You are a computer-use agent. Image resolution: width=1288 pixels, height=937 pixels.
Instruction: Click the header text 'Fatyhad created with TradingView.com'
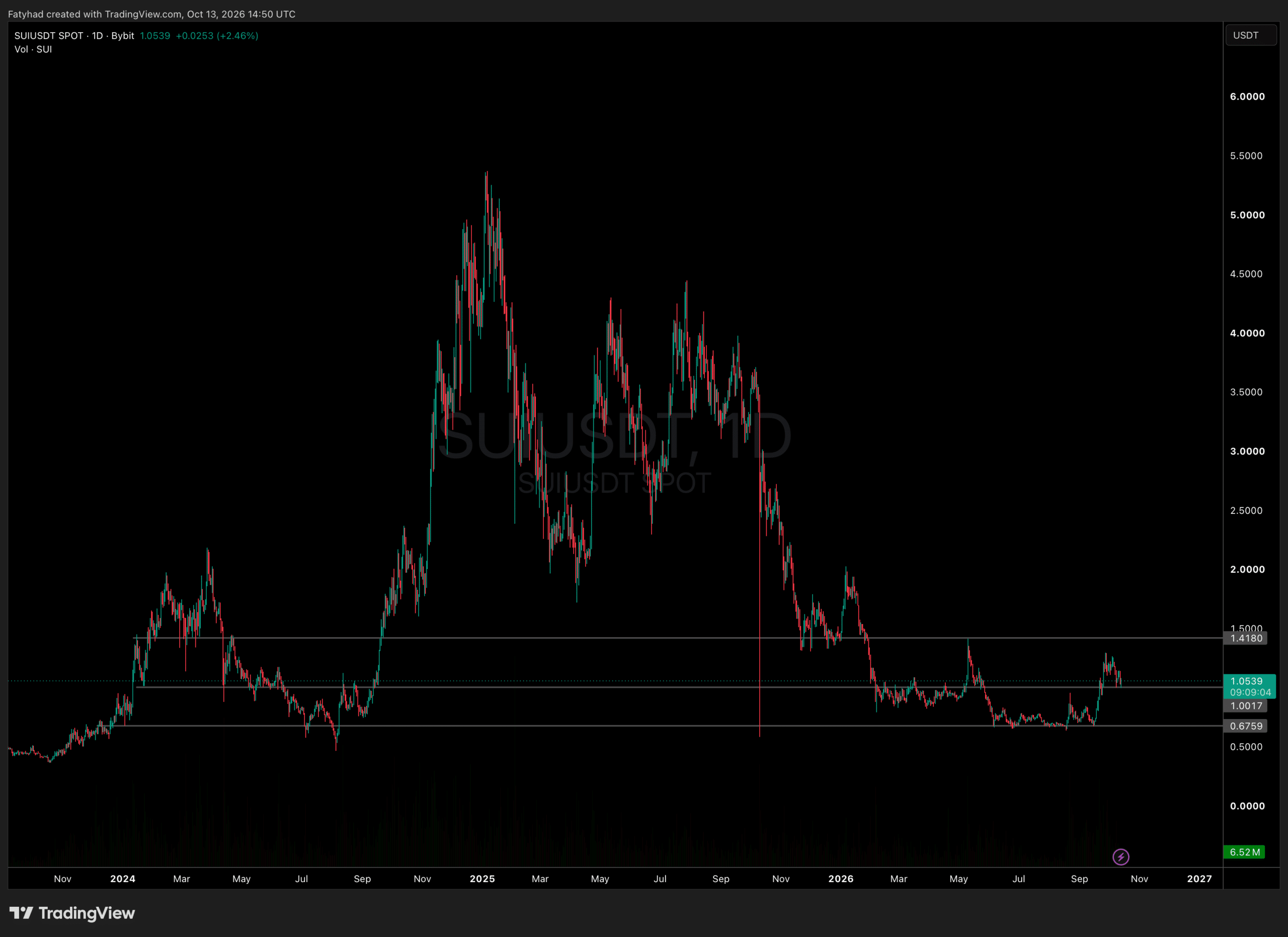(x=95, y=14)
